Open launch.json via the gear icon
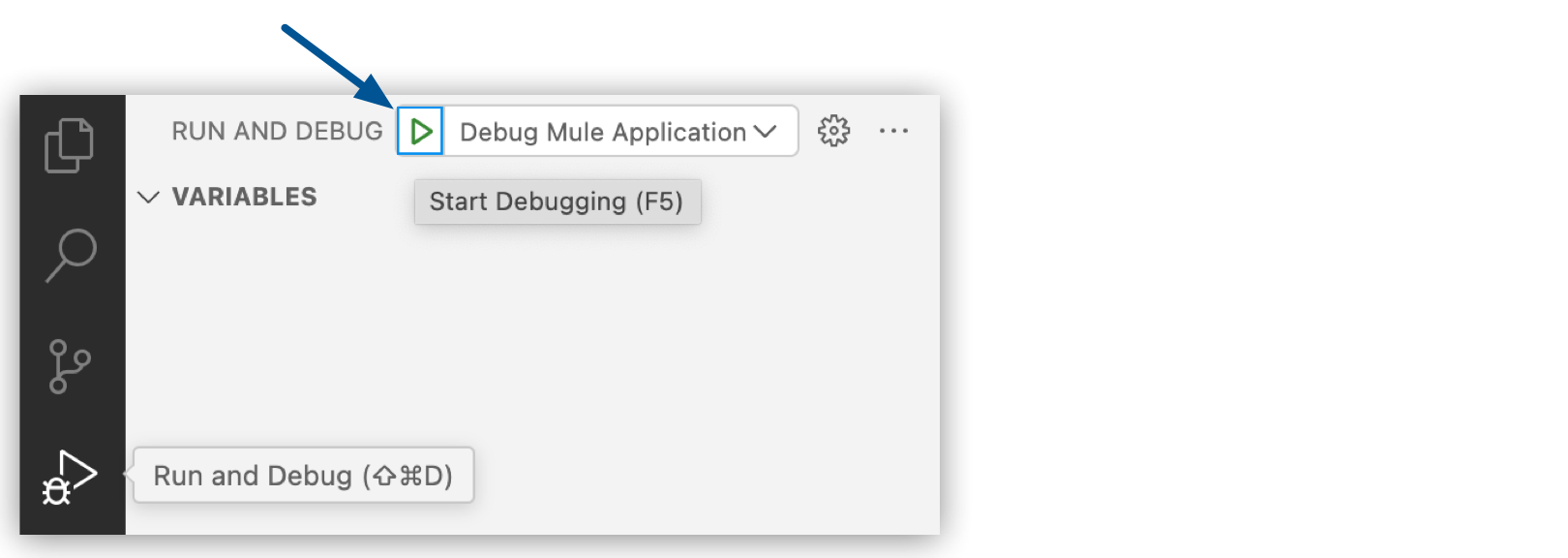Viewport: 1568px width, 558px height. pos(832,131)
